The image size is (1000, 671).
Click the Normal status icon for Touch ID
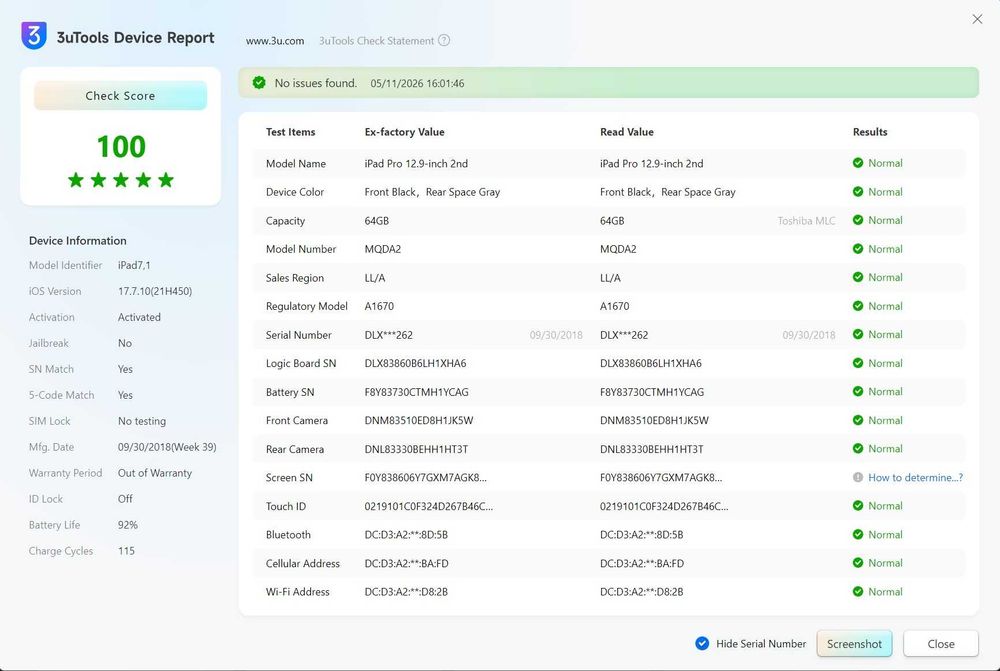coord(858,506)
